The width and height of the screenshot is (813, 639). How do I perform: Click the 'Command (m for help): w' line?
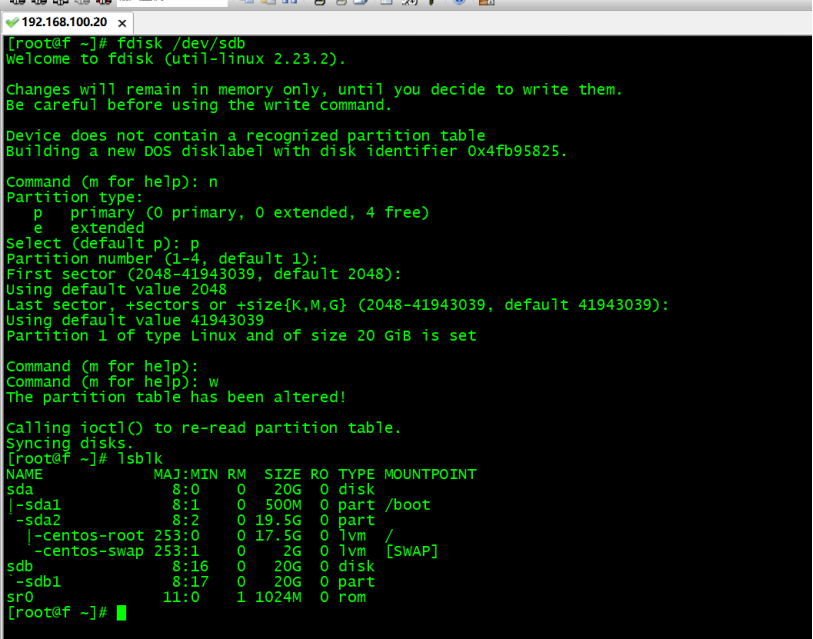(x=112, y=382)
